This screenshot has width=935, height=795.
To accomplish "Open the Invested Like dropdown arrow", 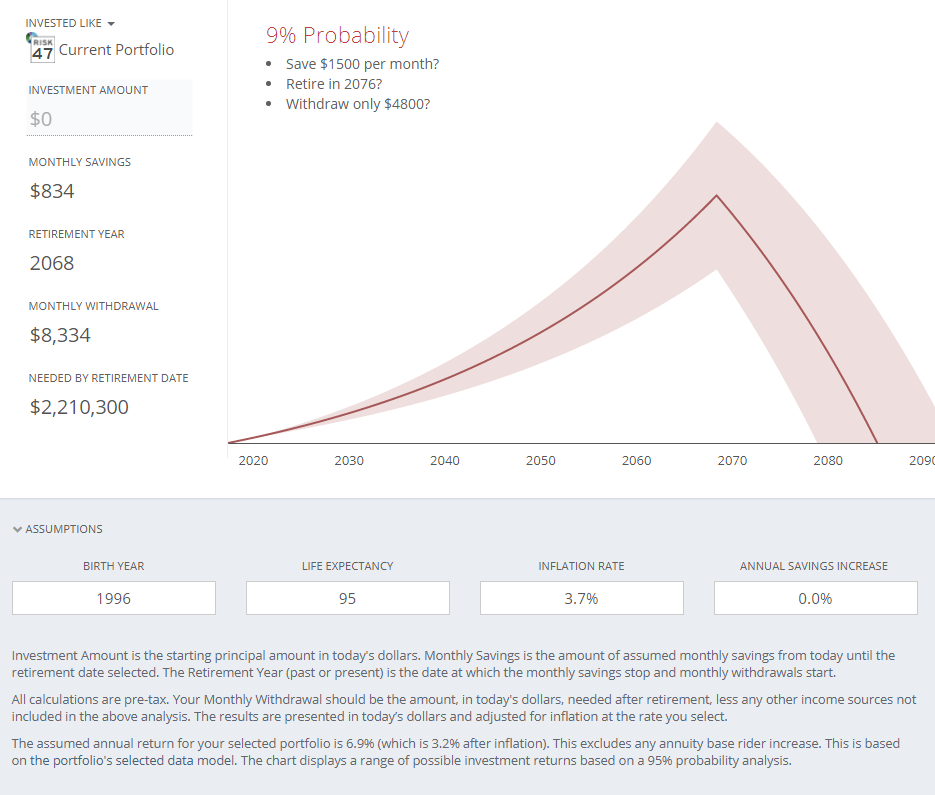I will (x=110, y=24).
